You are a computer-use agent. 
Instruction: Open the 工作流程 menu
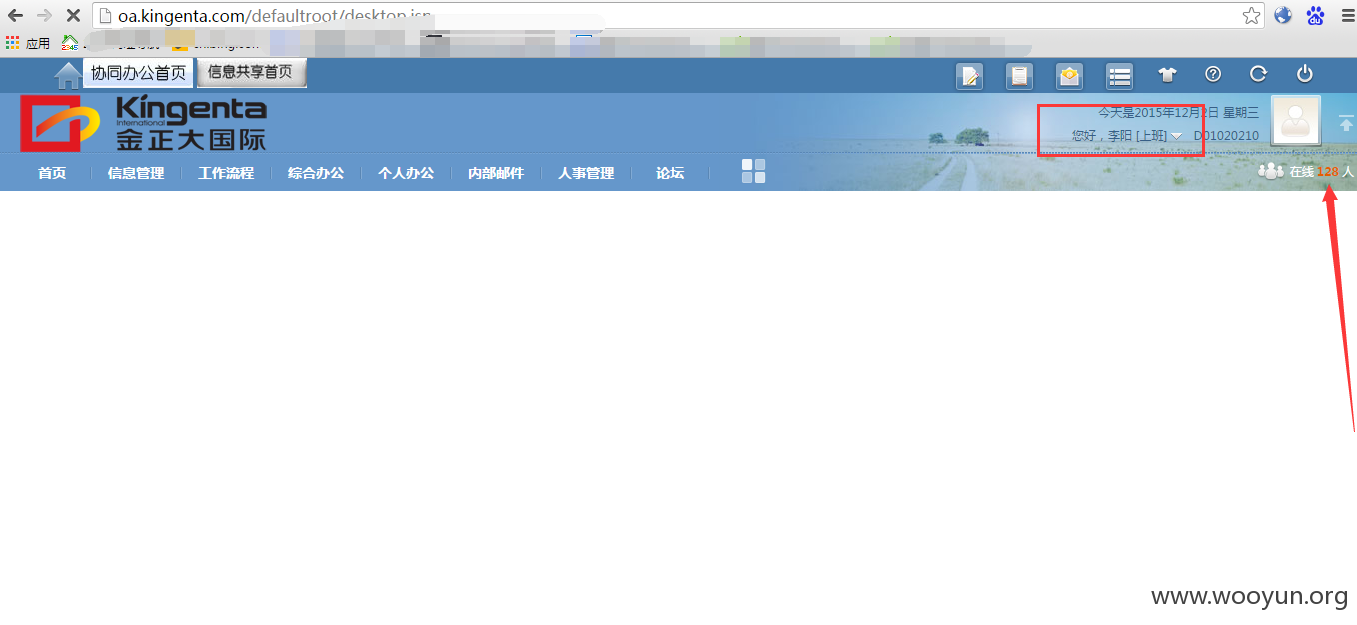pos(226,173)
